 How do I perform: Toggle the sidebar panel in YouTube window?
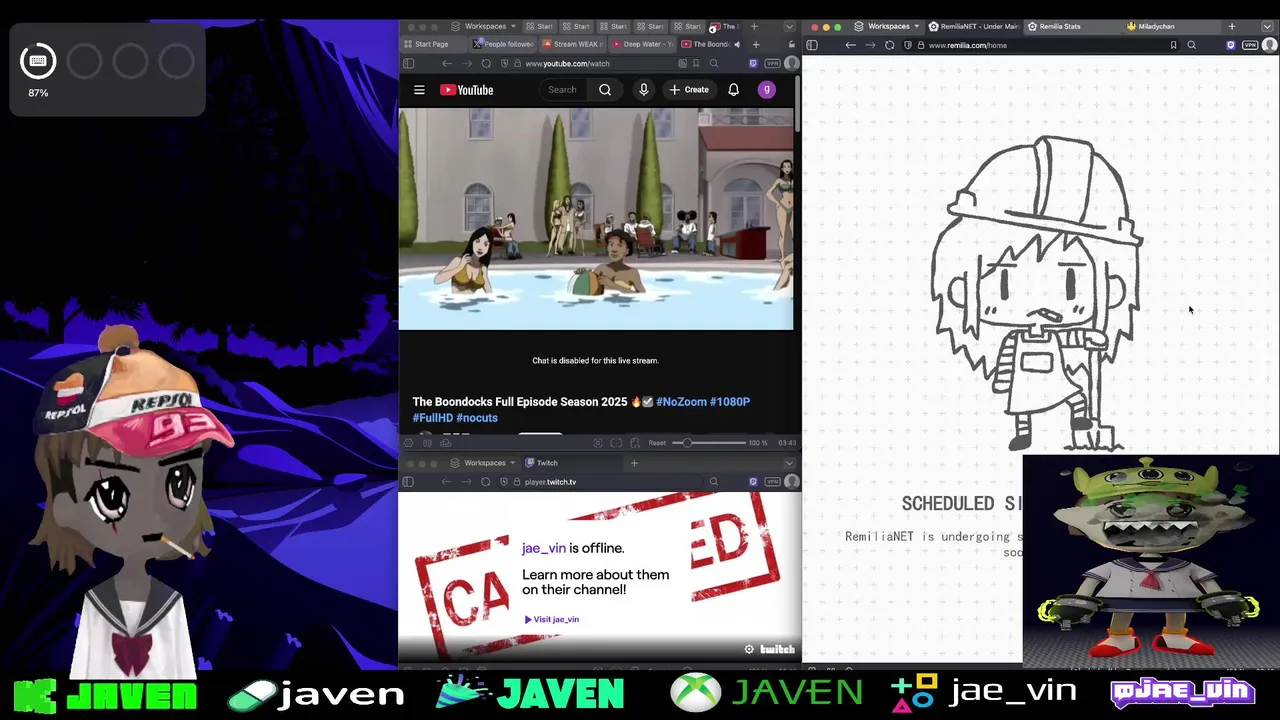point(409,63)
